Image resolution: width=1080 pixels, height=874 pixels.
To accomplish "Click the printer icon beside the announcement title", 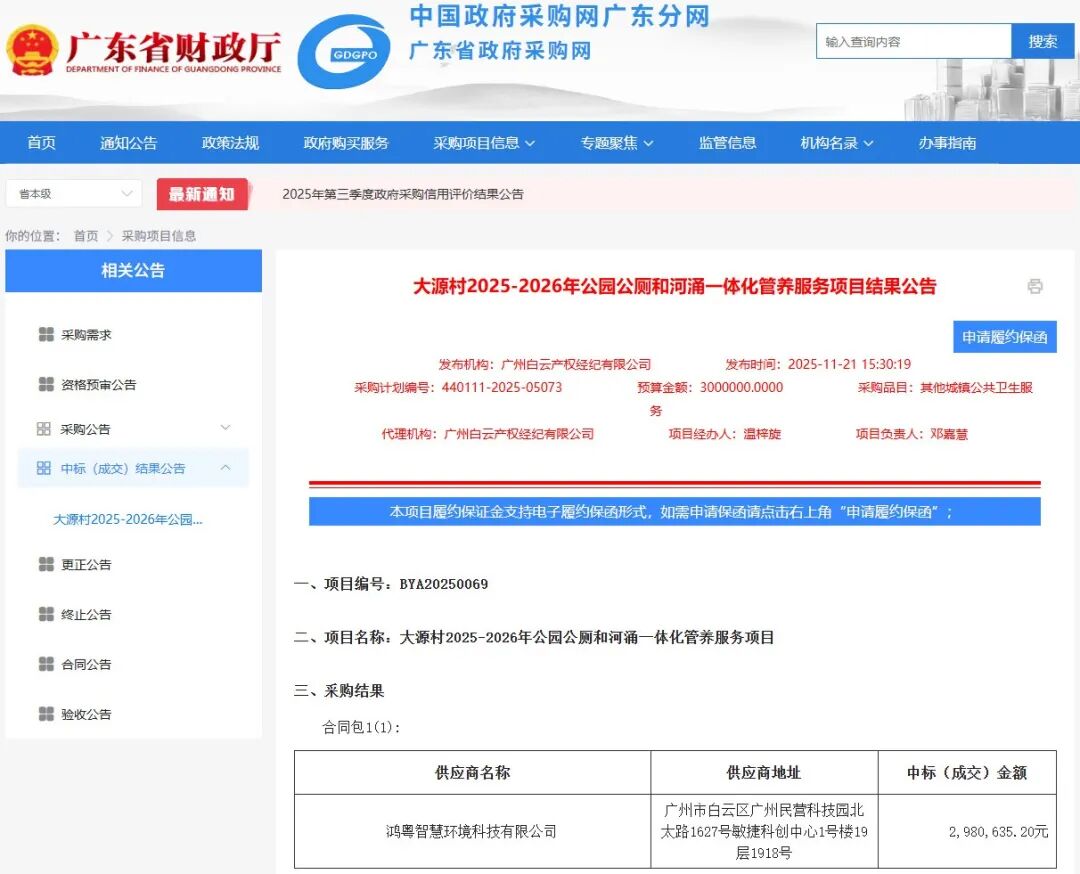I will point(1035,286).
